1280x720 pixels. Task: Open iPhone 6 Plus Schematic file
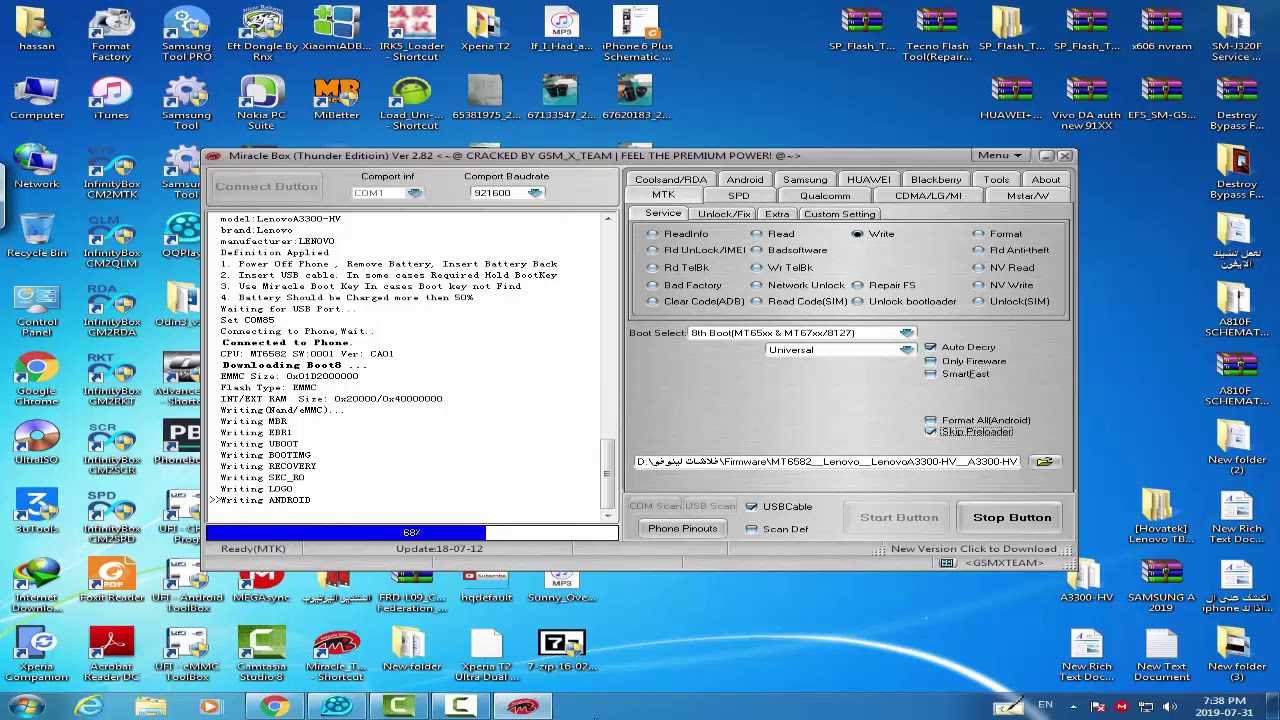pos(636,35)
